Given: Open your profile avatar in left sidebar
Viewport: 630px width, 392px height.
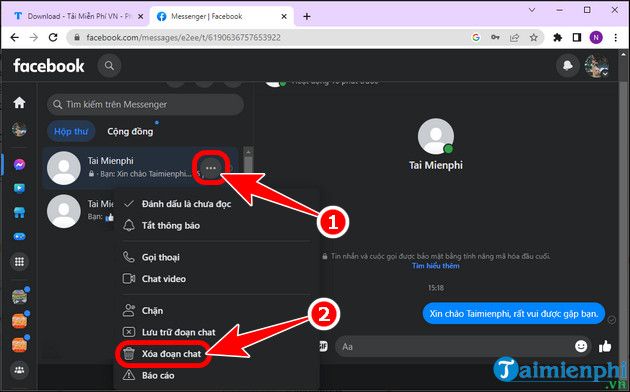Looking at the screenshot, I should pos(19,129).
